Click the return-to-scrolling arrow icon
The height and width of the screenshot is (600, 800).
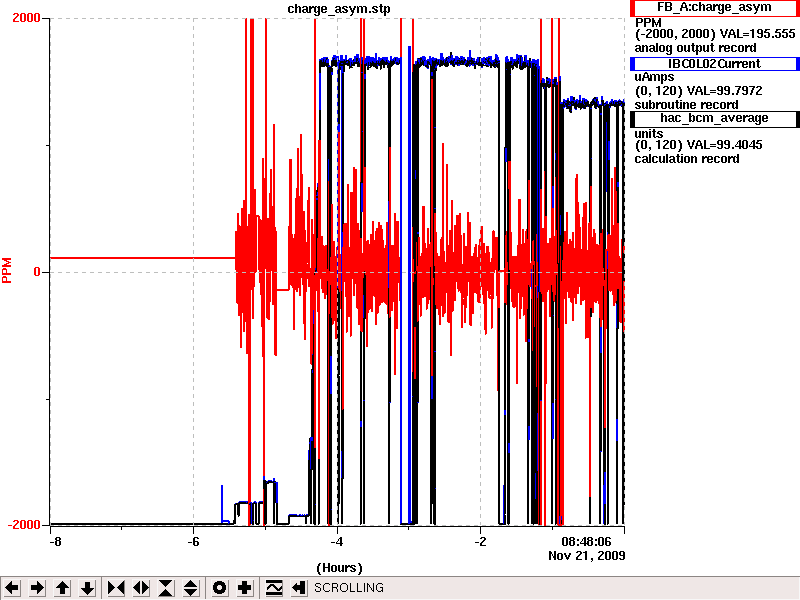298,588
